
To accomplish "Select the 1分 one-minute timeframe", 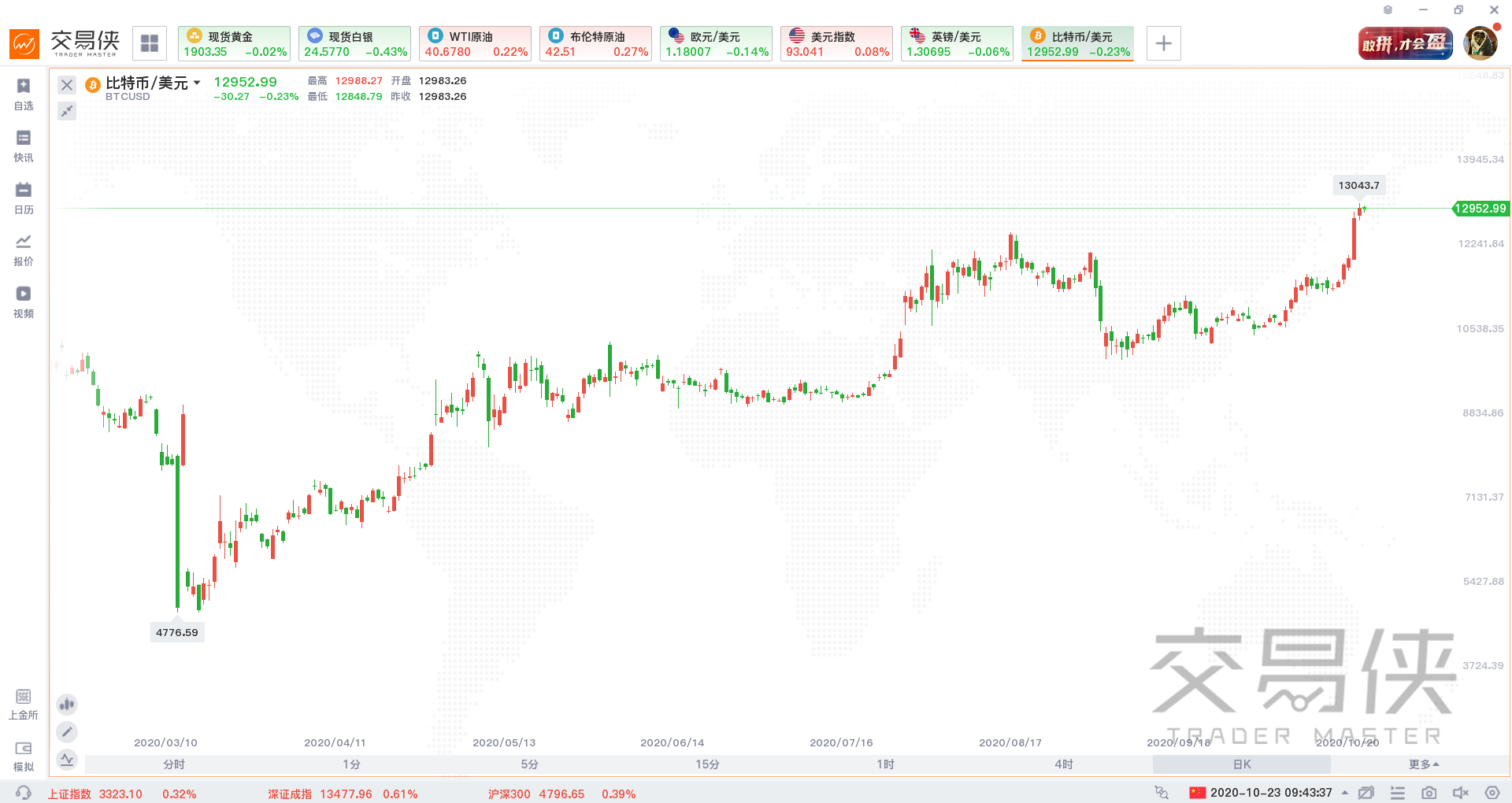I will tap(352, 764).
